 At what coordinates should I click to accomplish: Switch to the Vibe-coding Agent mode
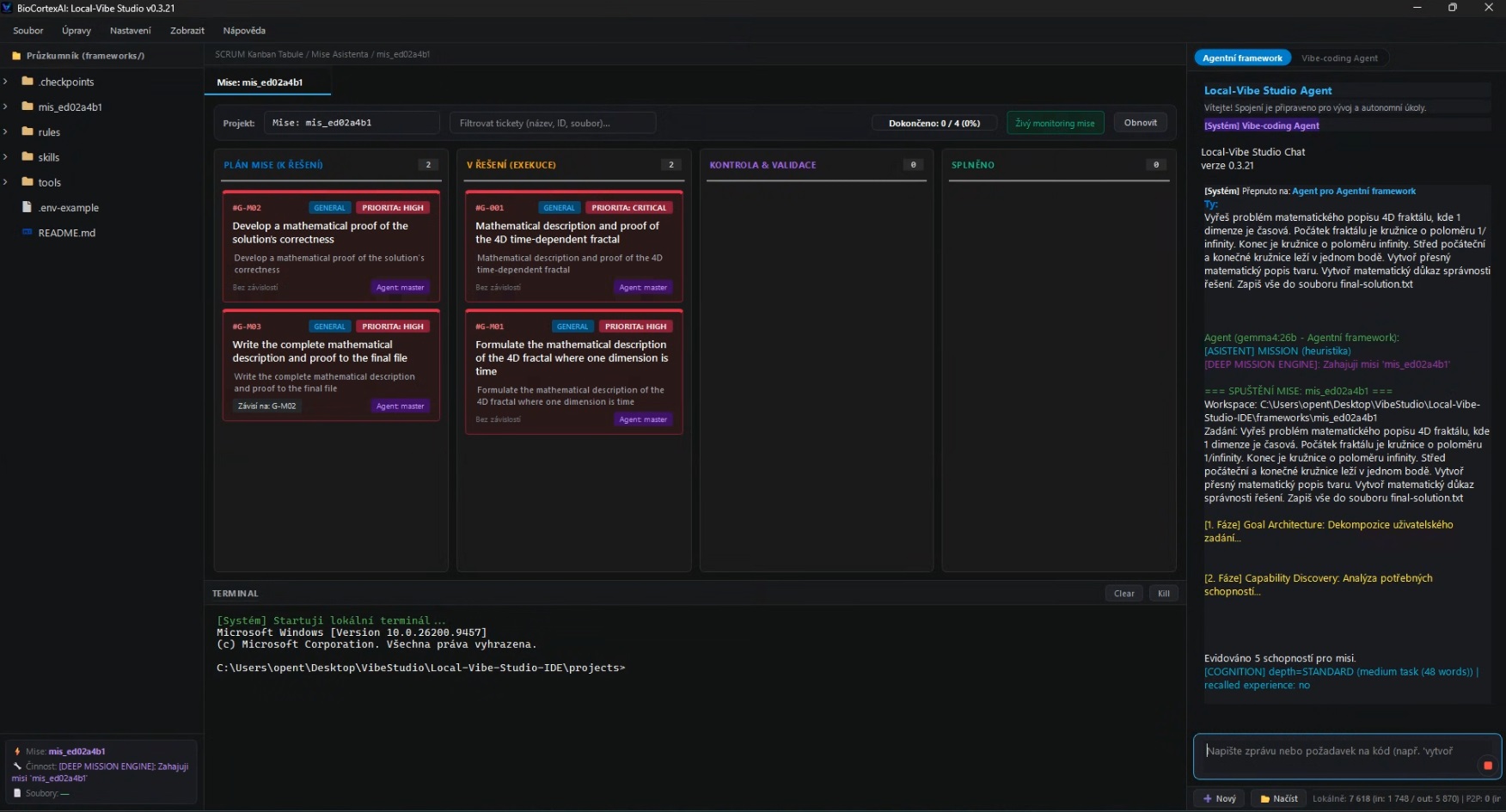[x=1339, y=58]
